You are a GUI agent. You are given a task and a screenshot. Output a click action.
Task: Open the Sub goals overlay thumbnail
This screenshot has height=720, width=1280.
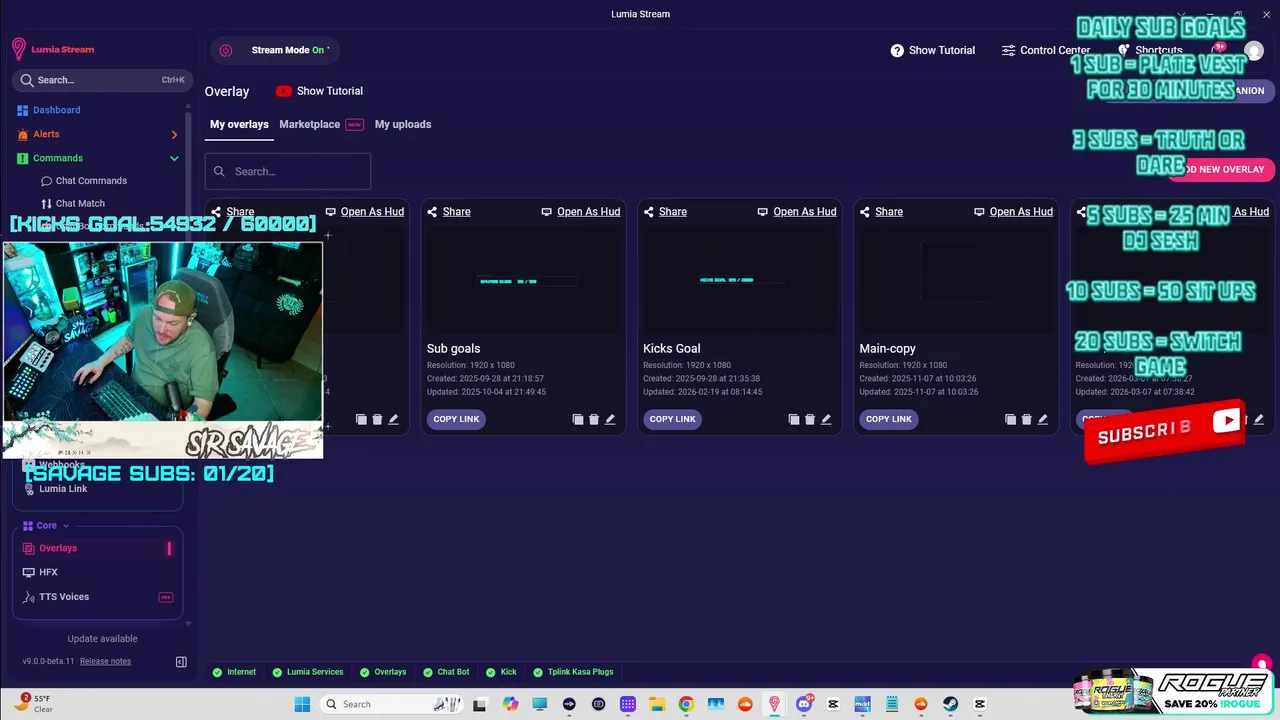(x=523, y=280)
